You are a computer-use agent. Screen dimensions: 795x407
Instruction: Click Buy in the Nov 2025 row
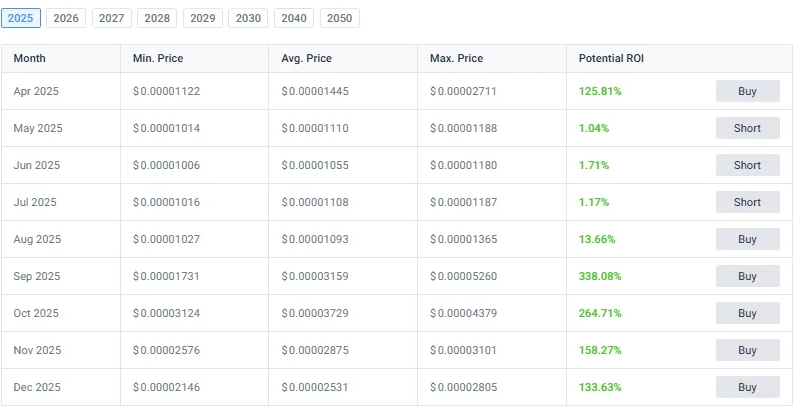coord(747,350)
